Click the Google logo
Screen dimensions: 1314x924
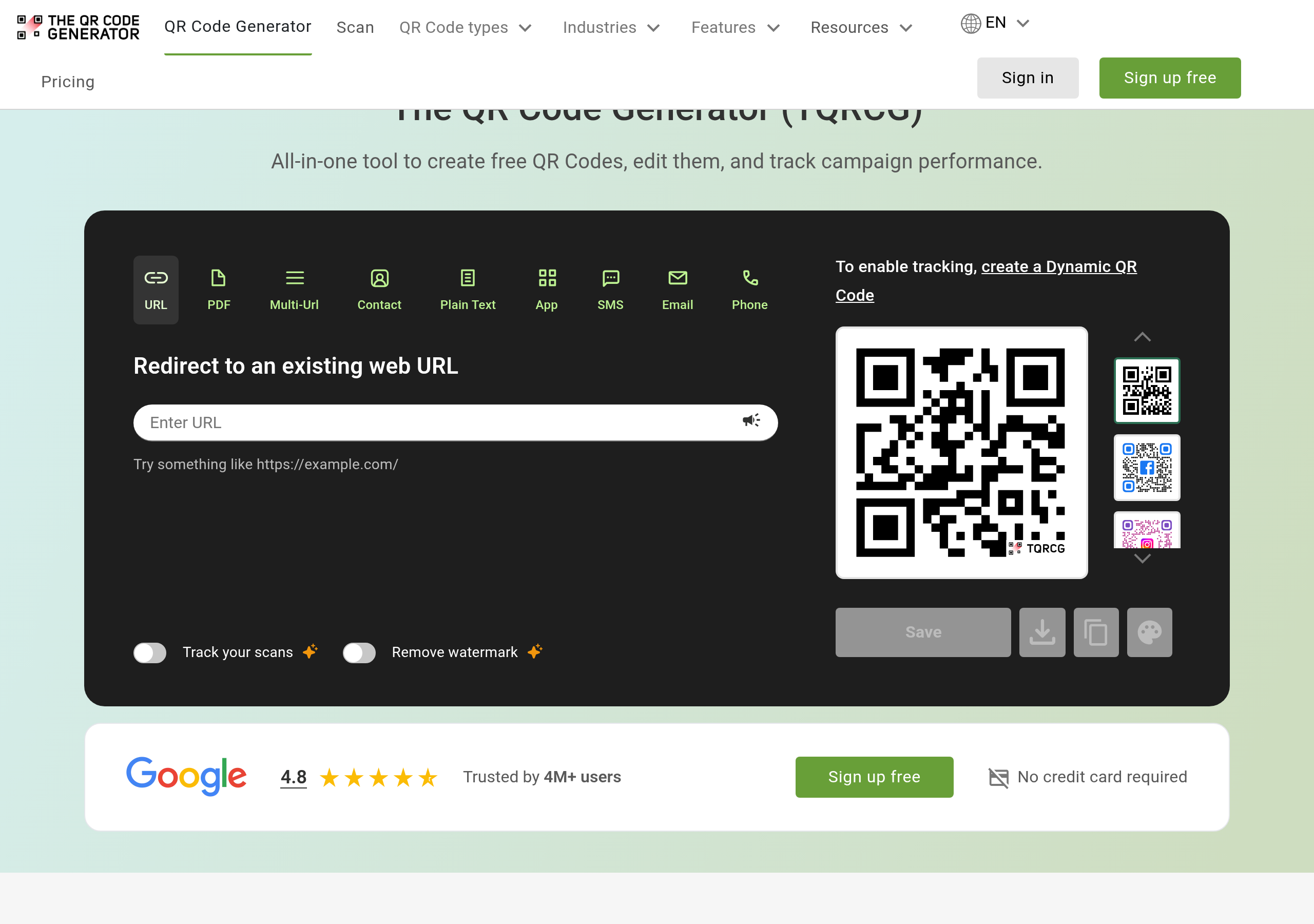tap(186, 776)
